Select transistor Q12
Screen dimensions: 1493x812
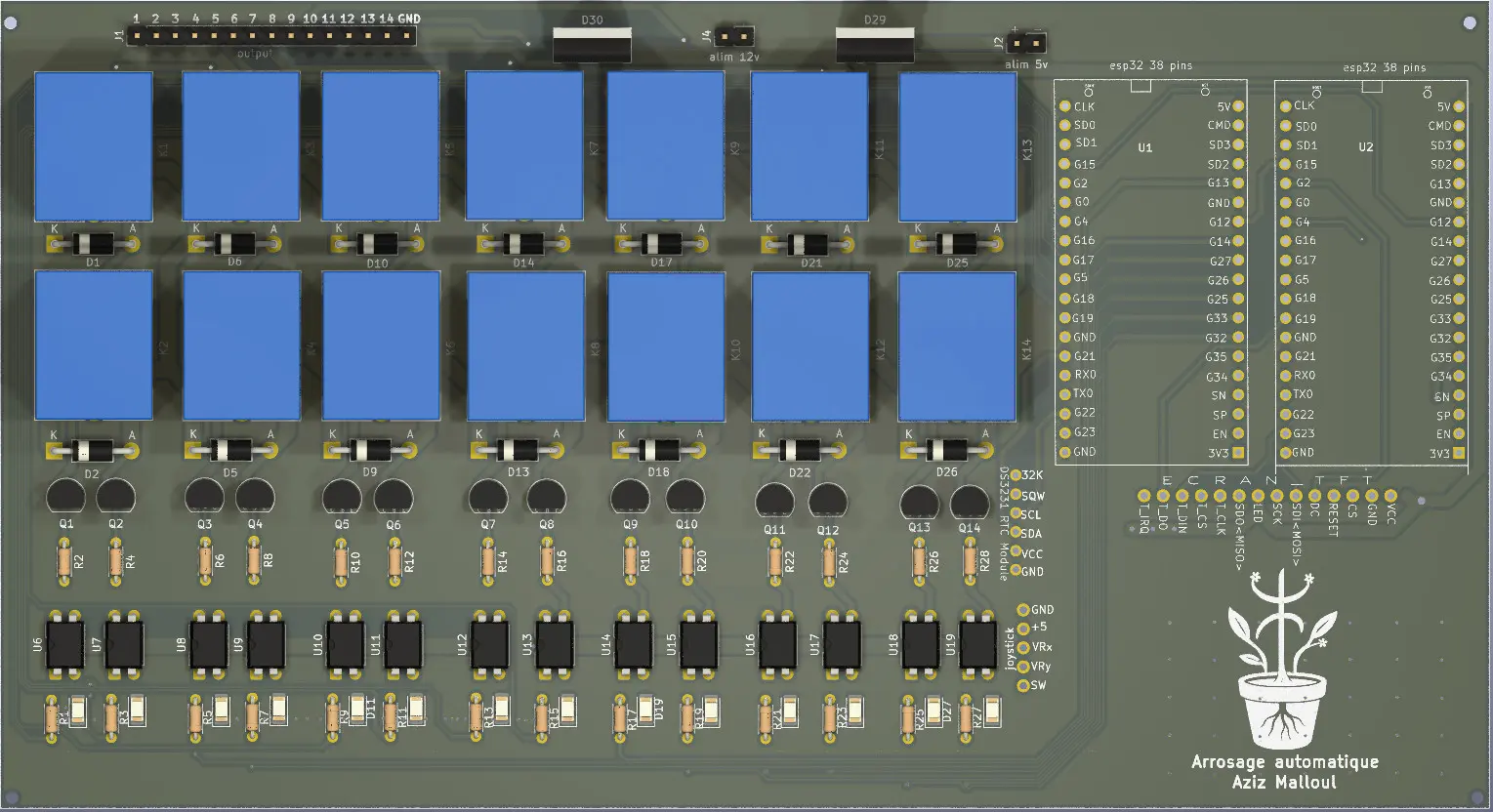pos(828,502)
